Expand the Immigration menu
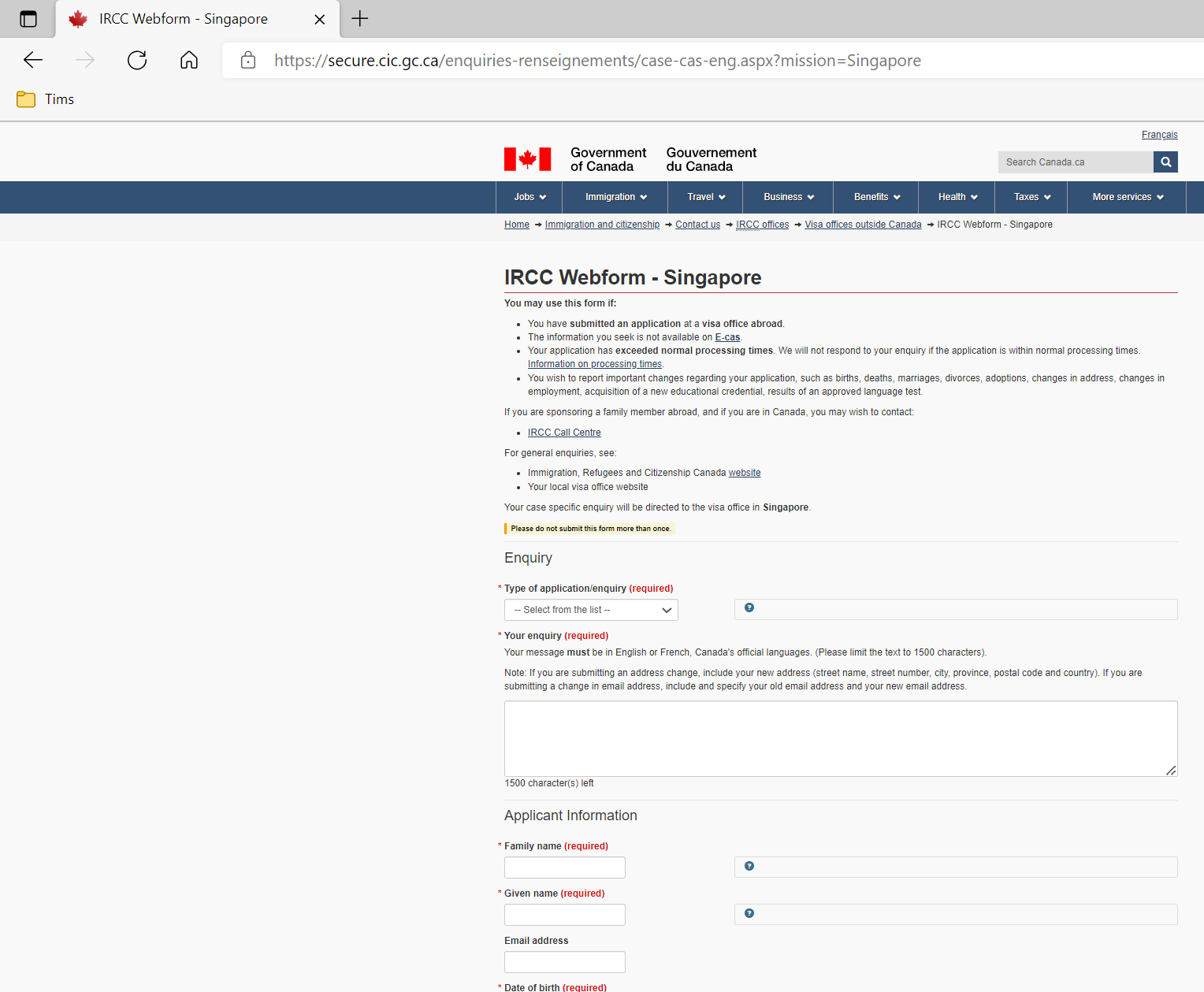 (x=615, y=197)
